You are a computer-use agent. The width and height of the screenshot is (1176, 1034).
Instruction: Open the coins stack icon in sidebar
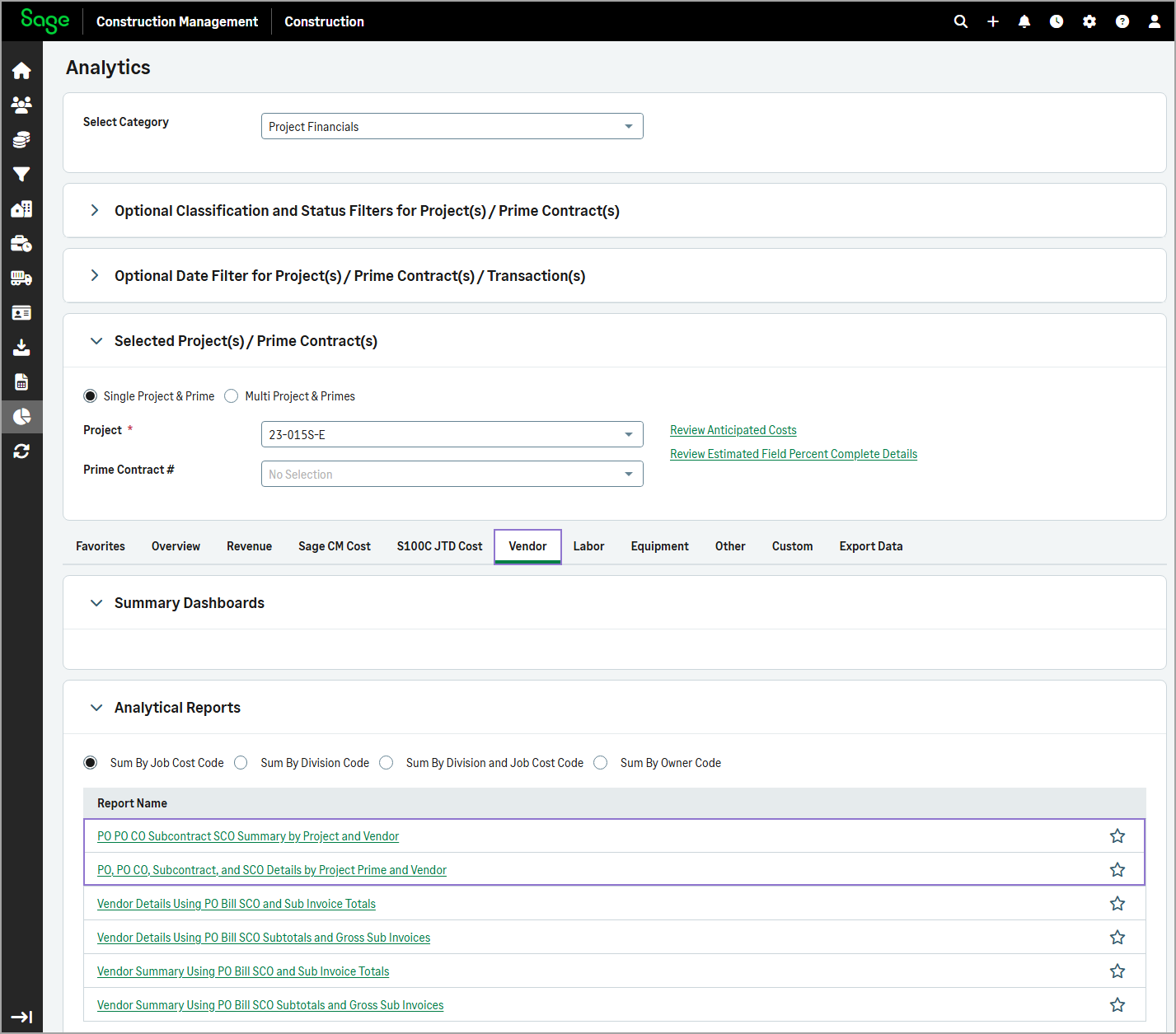coord(21,140)
